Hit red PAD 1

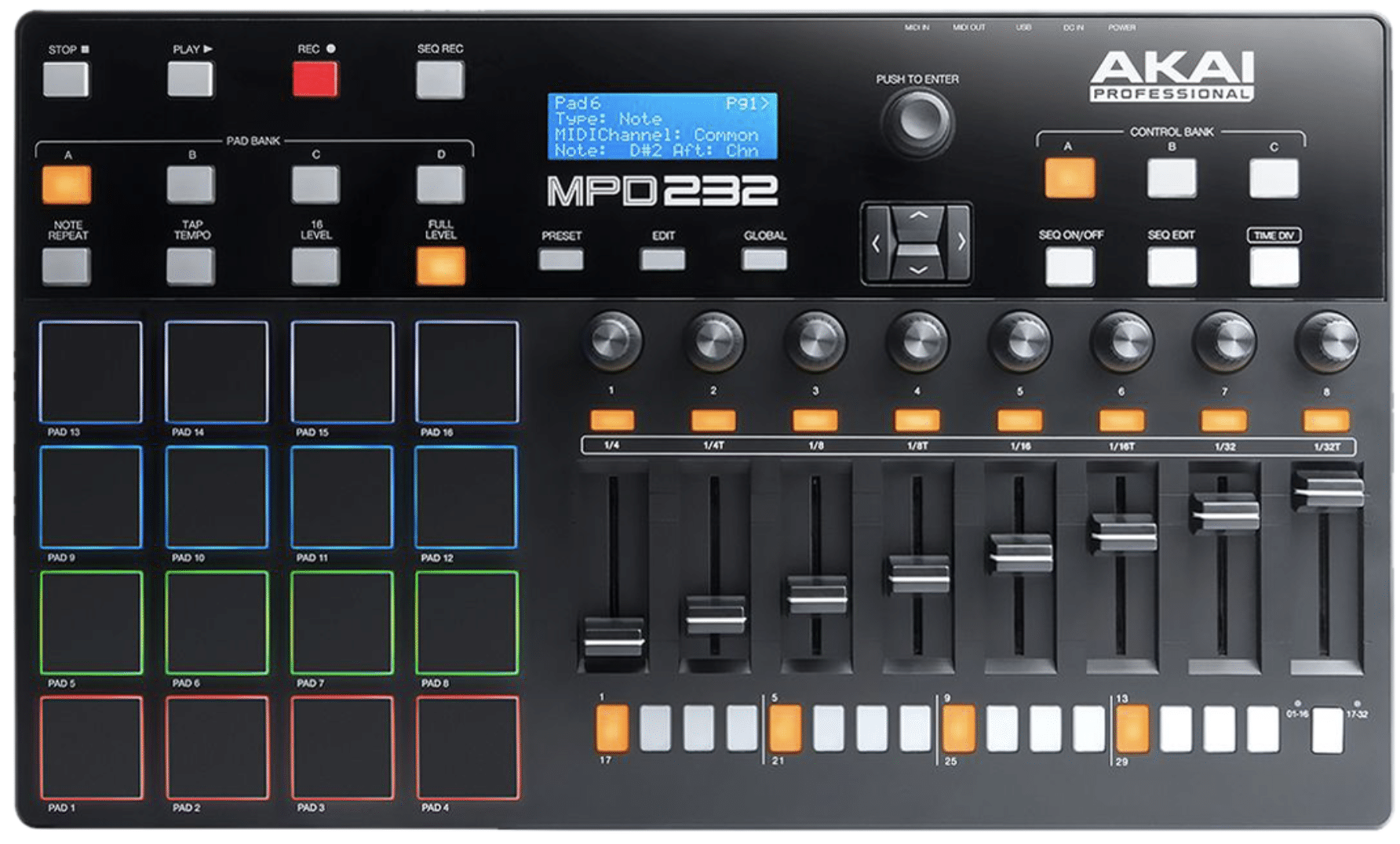91,748
